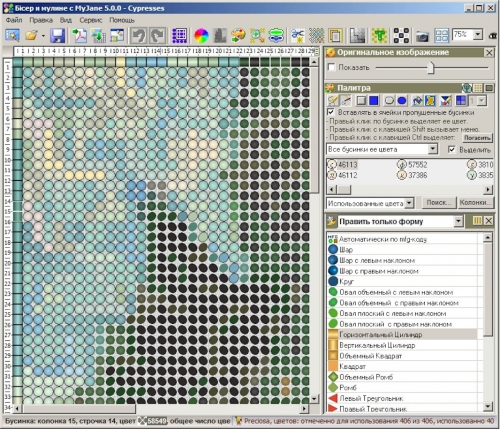
Task: Click the purple bead grid icon
Action: pyautogui.click(x=179, y=35)
